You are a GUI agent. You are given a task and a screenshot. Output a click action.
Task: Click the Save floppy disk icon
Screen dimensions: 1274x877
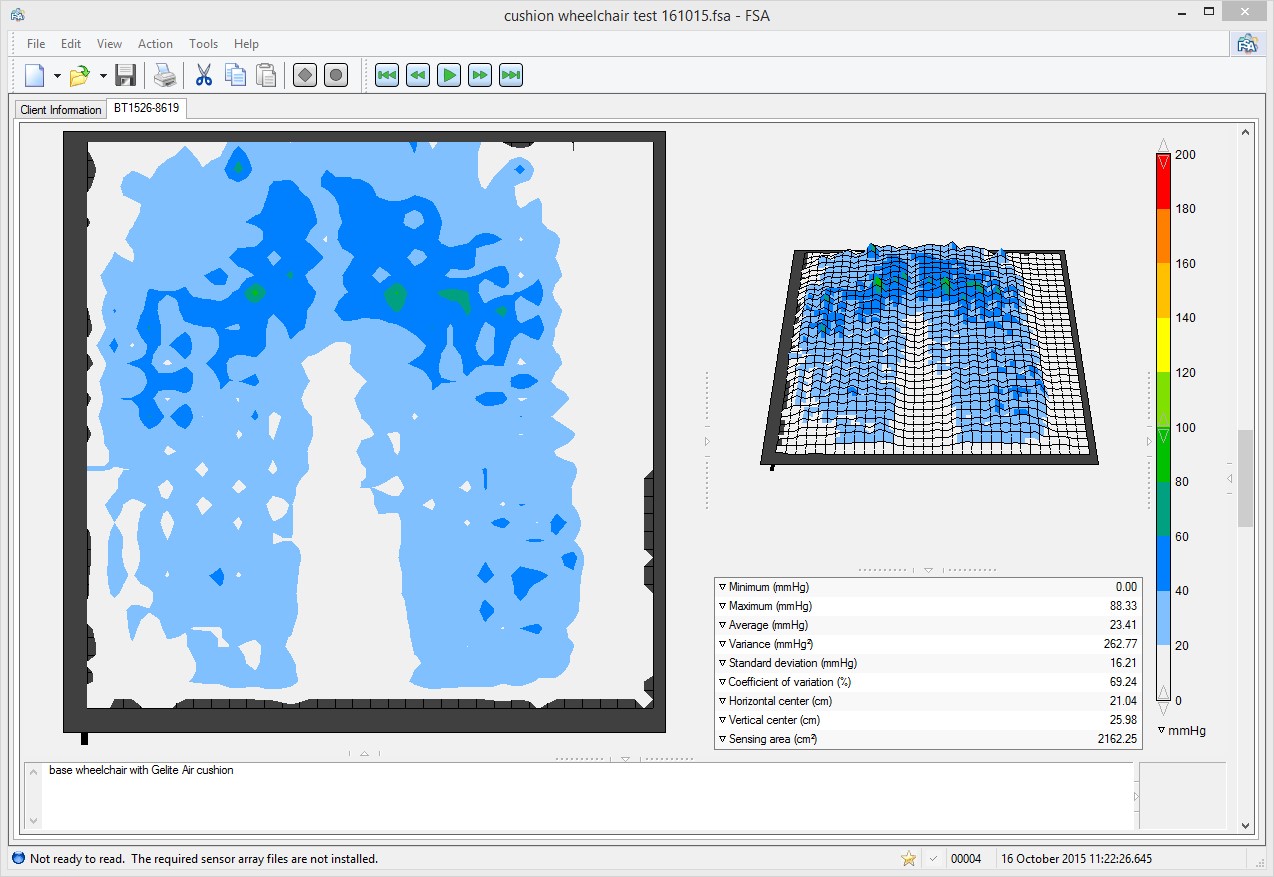[125, 75]
